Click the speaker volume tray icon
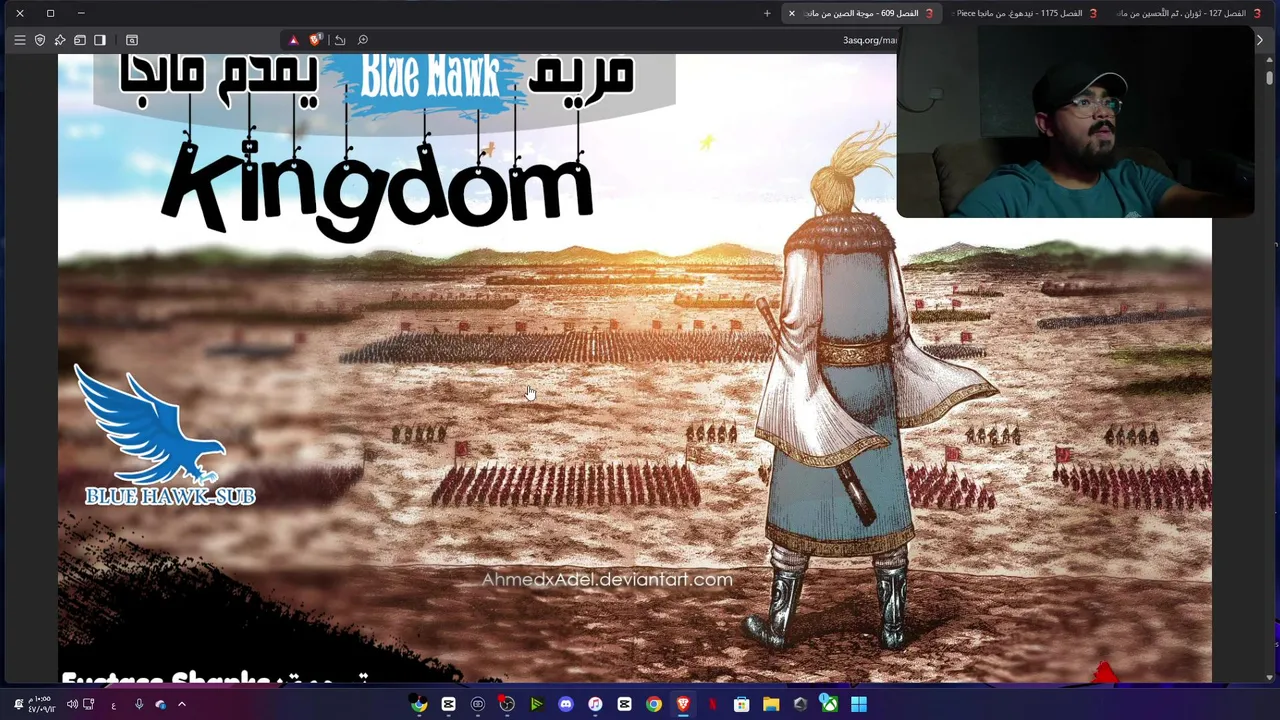Screen dimensions: 1280x720 (x=72, y=704)
